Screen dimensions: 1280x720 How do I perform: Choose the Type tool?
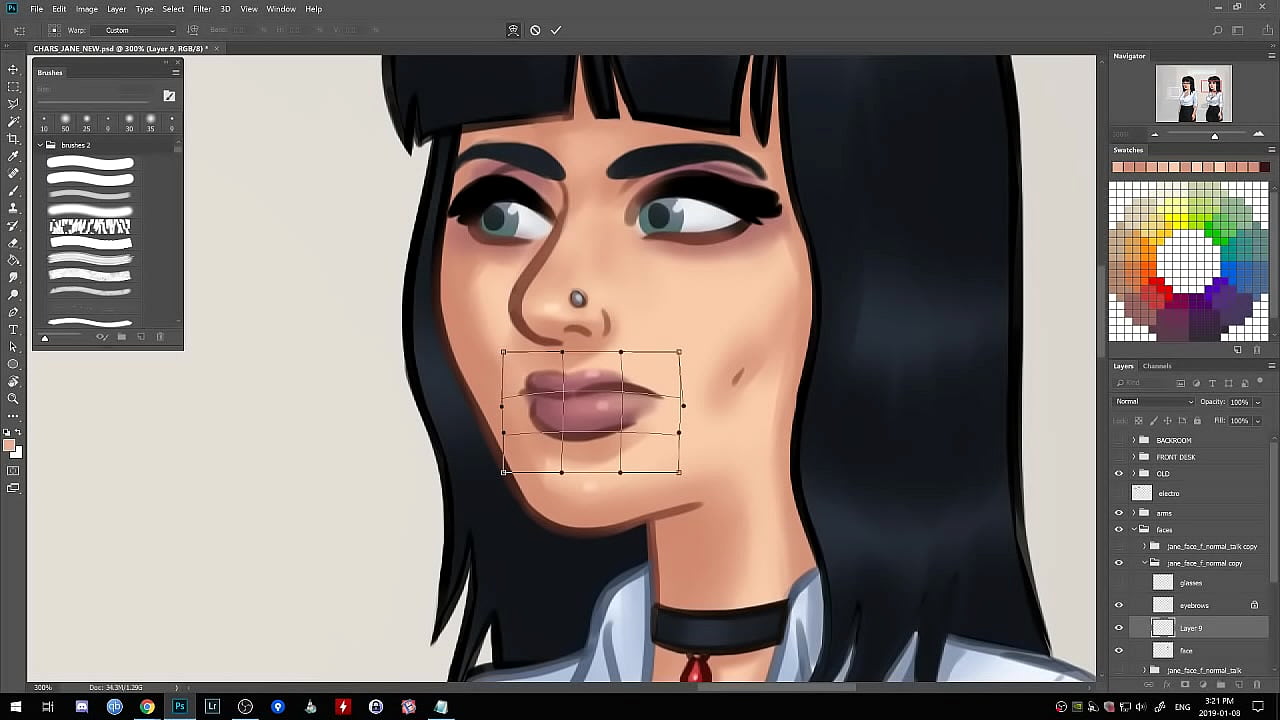[x=13, y=329]
